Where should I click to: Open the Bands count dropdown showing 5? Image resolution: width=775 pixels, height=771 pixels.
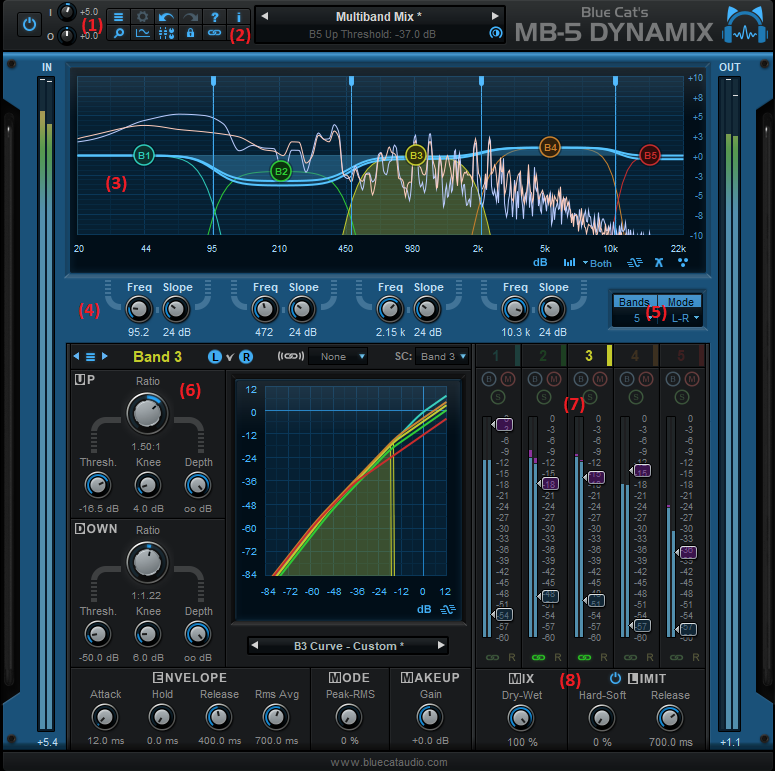635,318
